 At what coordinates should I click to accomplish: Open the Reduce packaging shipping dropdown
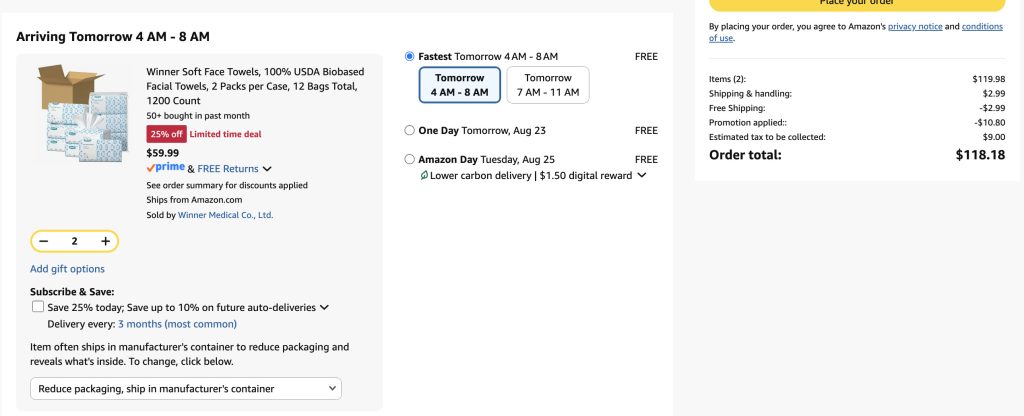click(x=186, y=389)
